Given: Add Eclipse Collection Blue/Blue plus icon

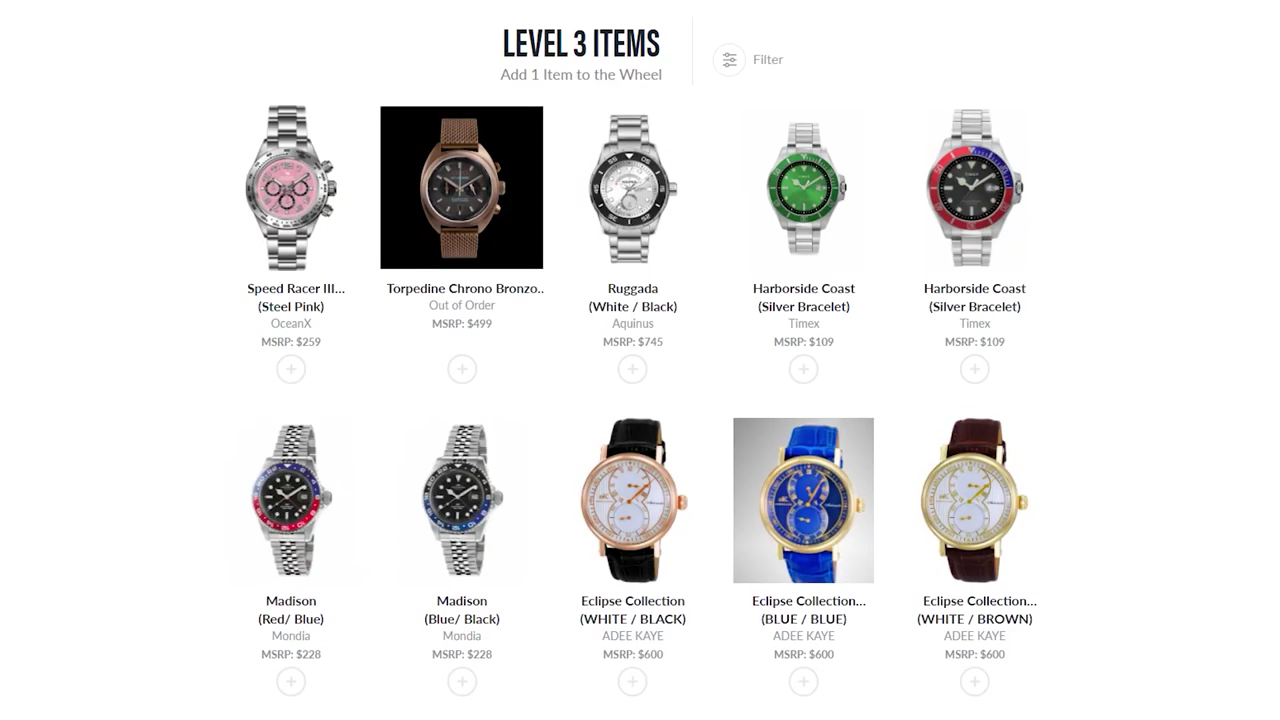Looking at the screenshot, I should coord(803,682).
